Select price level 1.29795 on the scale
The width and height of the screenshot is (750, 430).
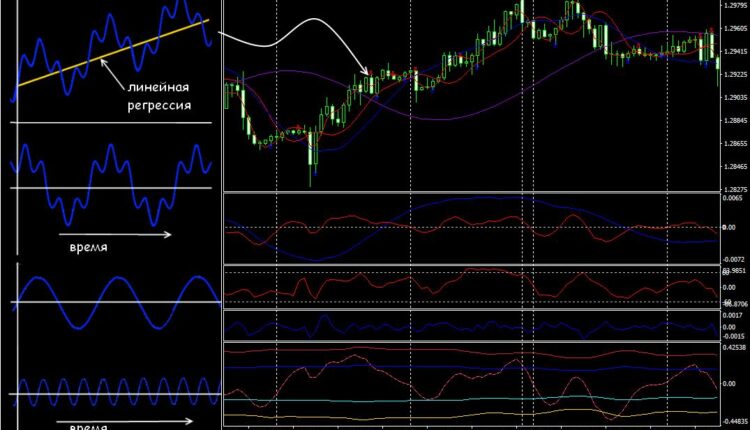[x=736, y=6]
